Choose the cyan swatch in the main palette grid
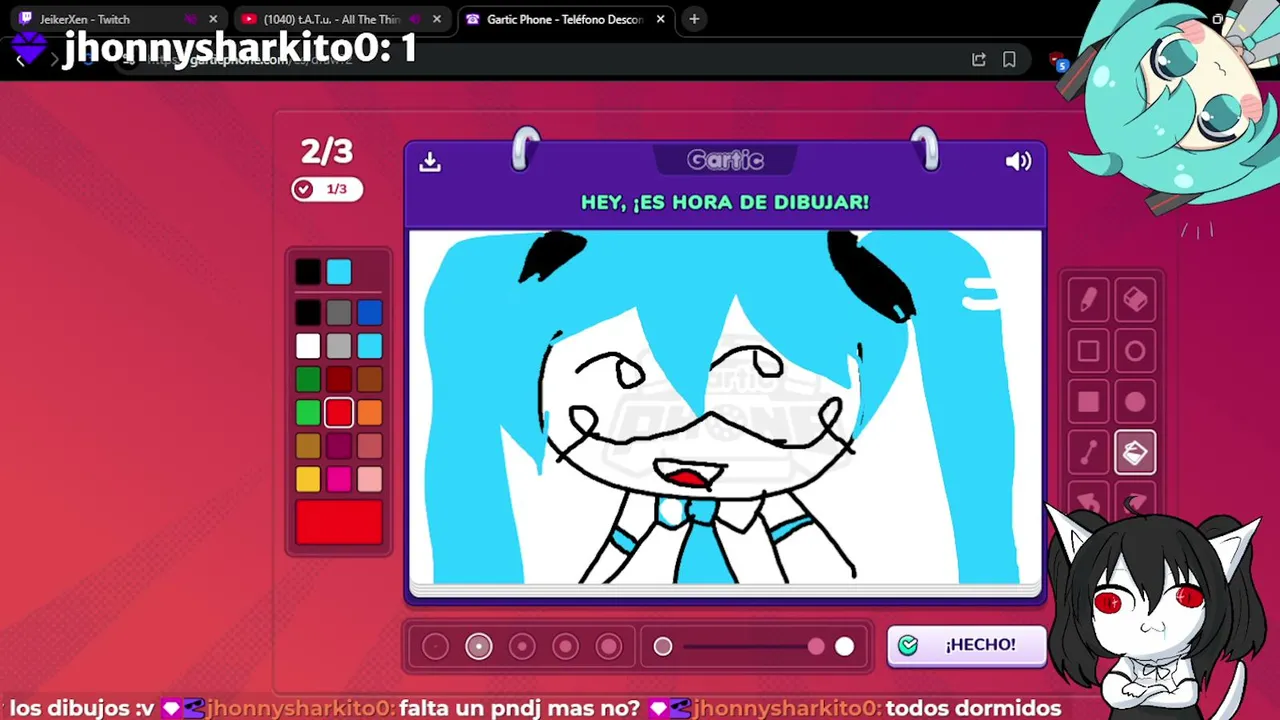Viewport: 1280px width, 720px height. tap(370, 346)
